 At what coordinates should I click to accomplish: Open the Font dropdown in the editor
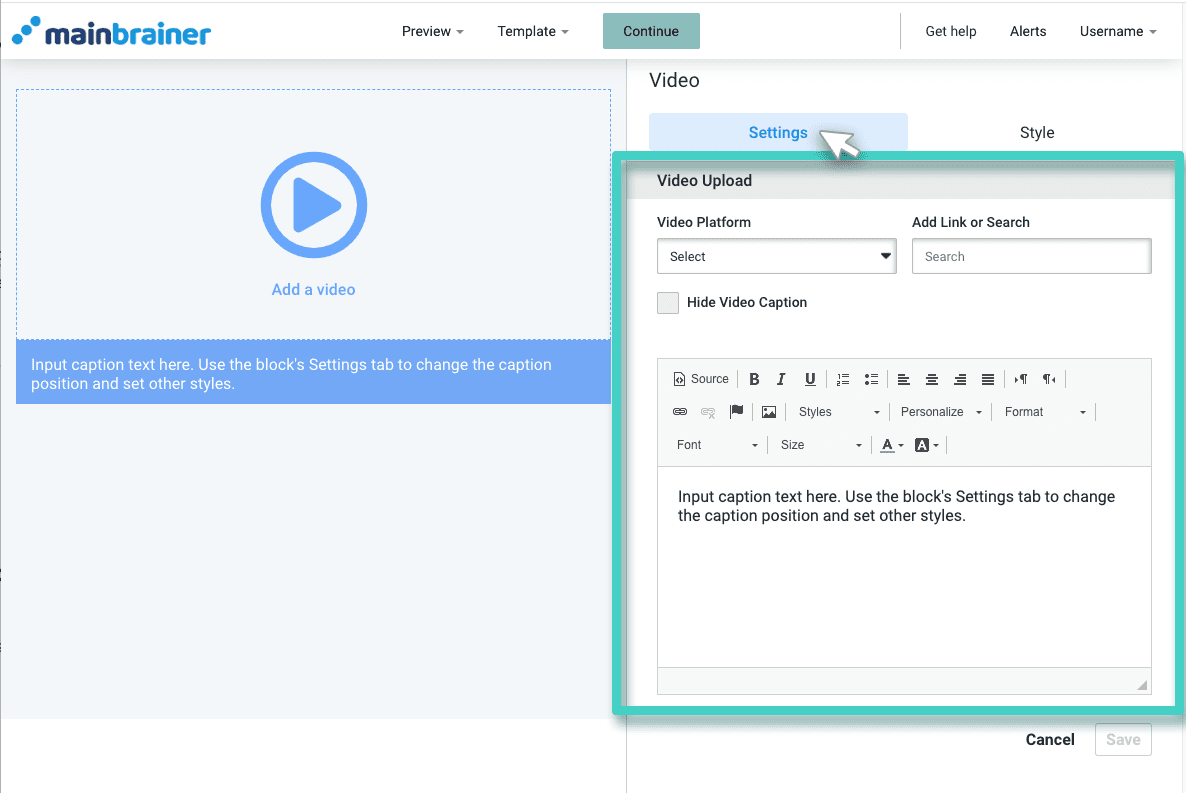click(714, 445)
